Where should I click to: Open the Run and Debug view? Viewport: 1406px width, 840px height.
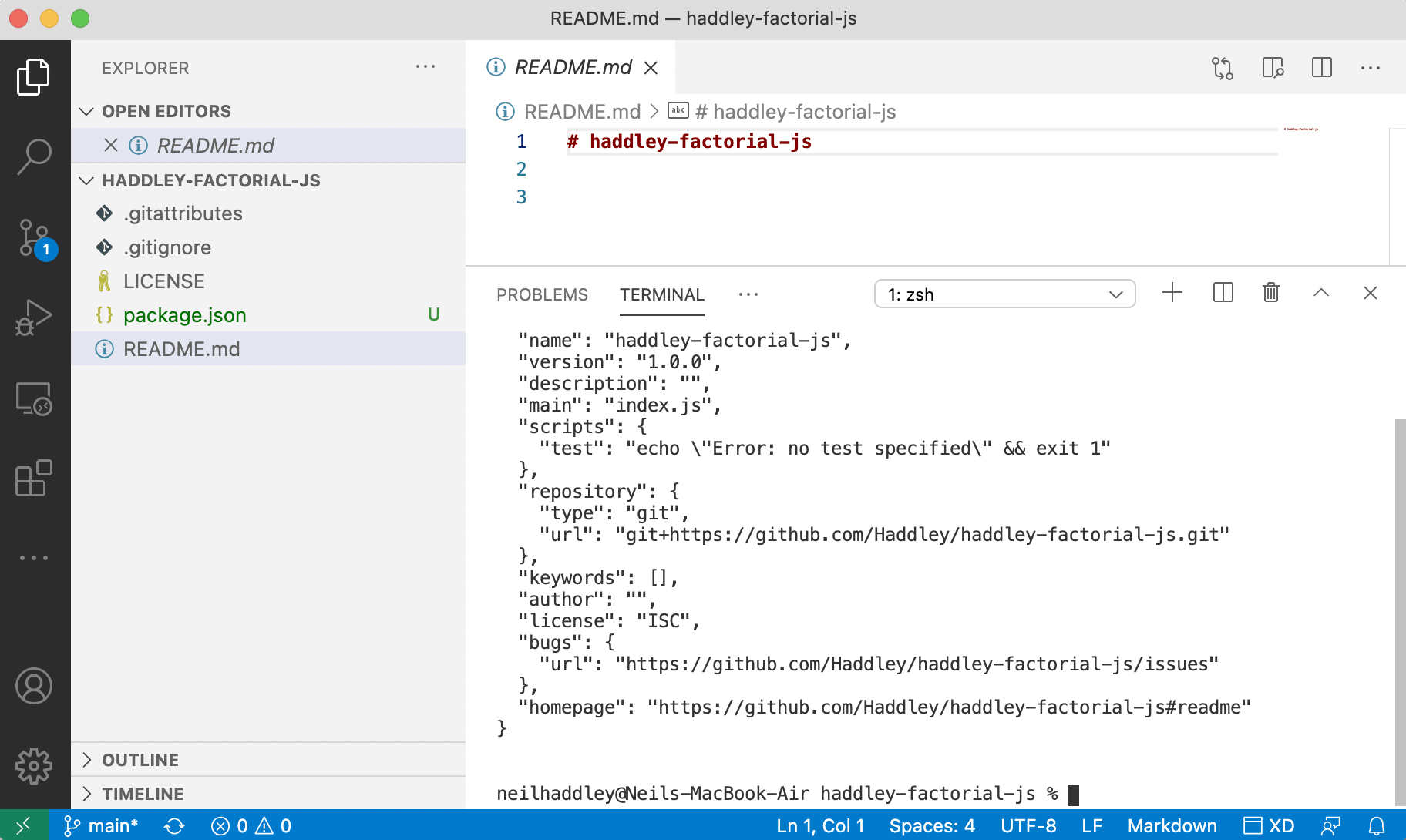click(x=34, y=318)
